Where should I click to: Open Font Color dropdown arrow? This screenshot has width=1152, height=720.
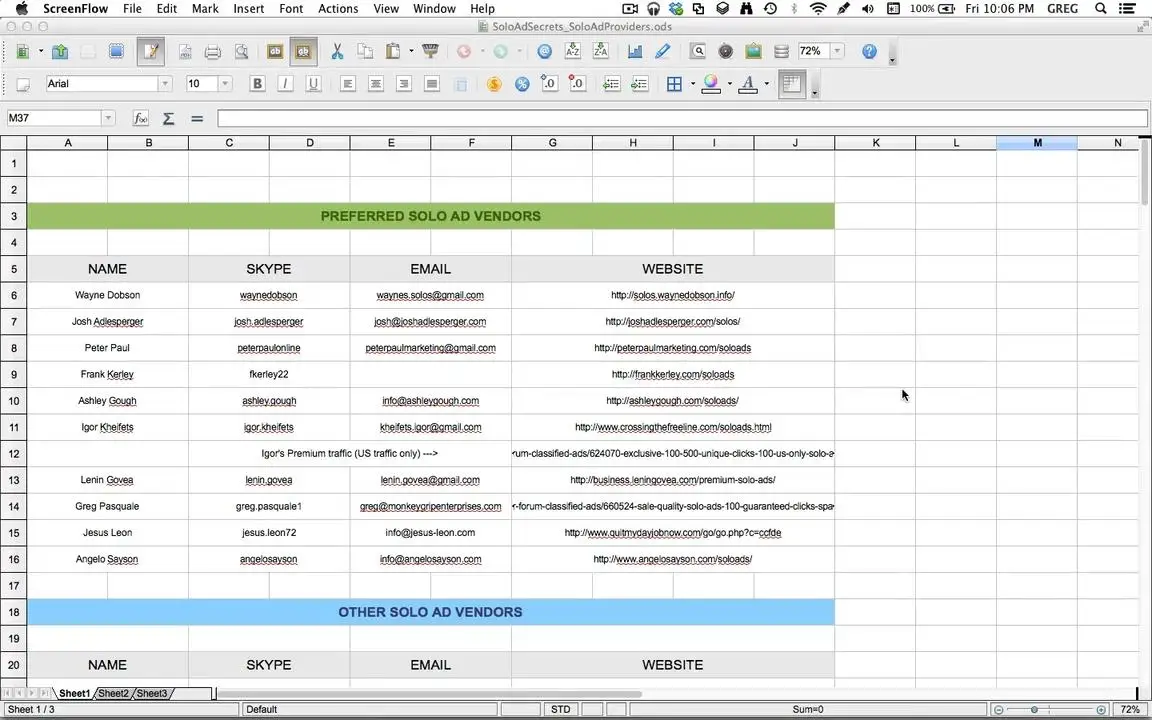pos(766,84)
